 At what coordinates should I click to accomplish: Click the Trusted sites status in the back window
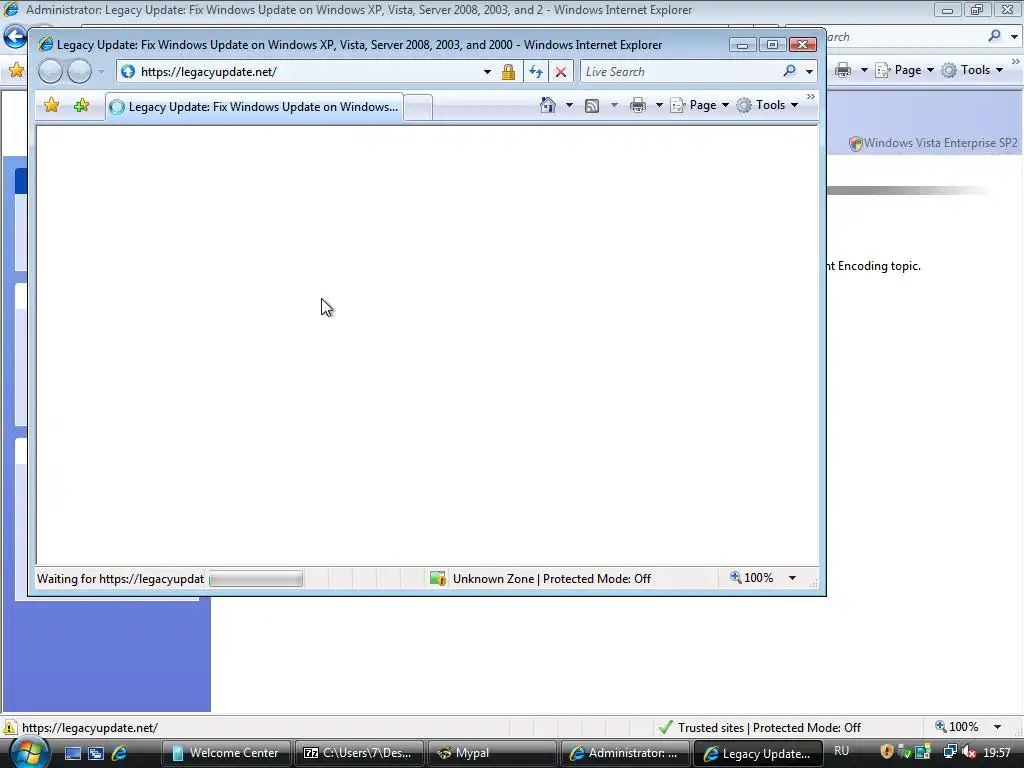(x=759, y=728)
